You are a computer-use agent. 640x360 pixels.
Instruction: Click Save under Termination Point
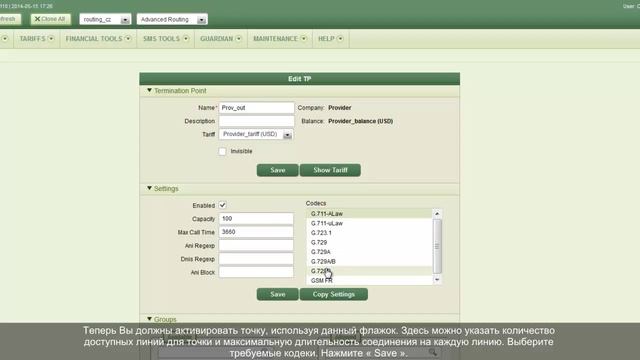278,170
